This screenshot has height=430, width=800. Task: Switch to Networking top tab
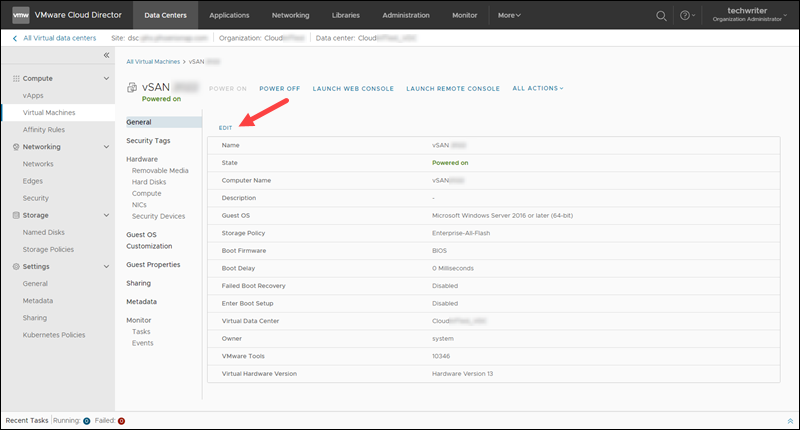tap(290, 15)
